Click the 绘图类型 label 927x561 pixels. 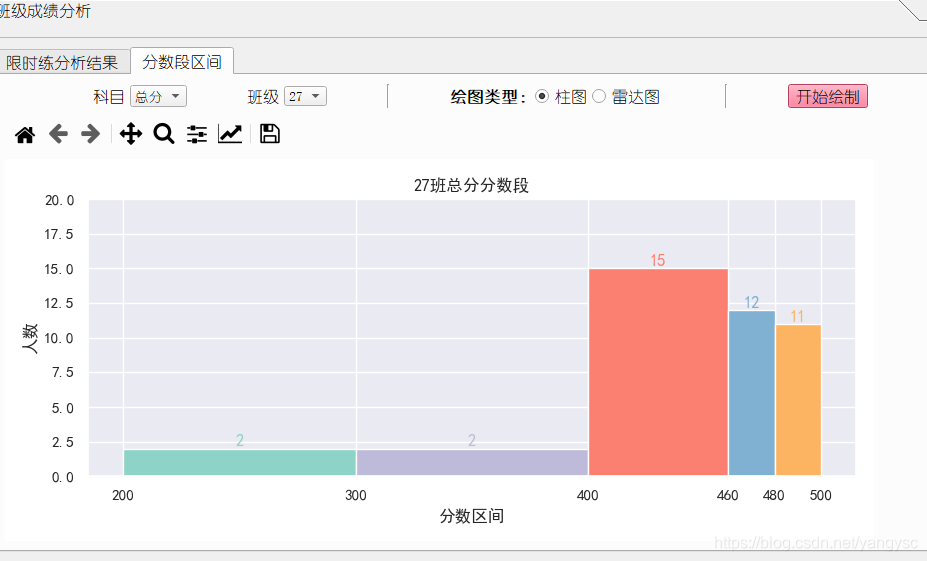tap(488, 97)
